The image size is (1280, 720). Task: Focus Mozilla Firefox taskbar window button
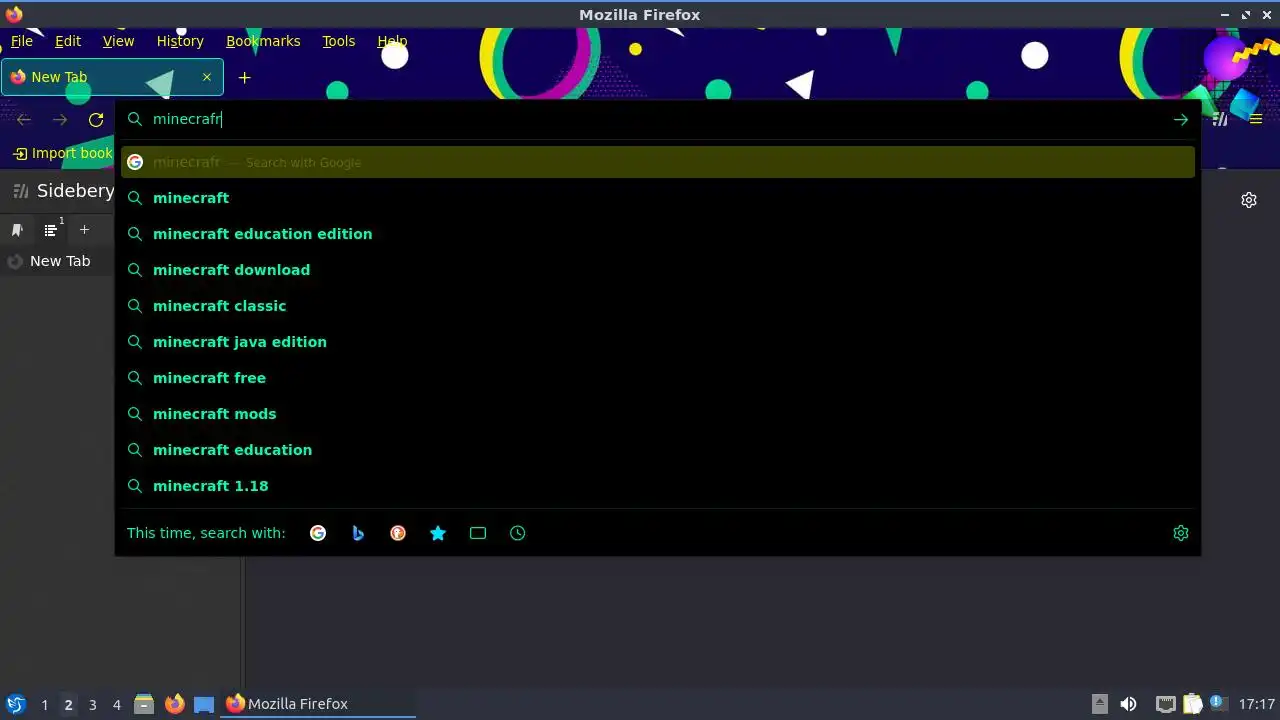318,704
